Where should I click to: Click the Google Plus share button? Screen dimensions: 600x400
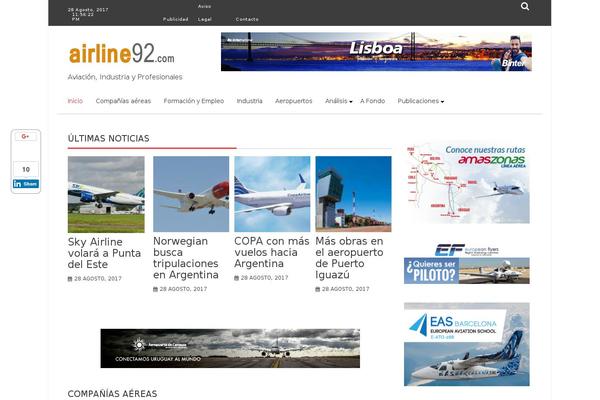(x=26, y=137)
